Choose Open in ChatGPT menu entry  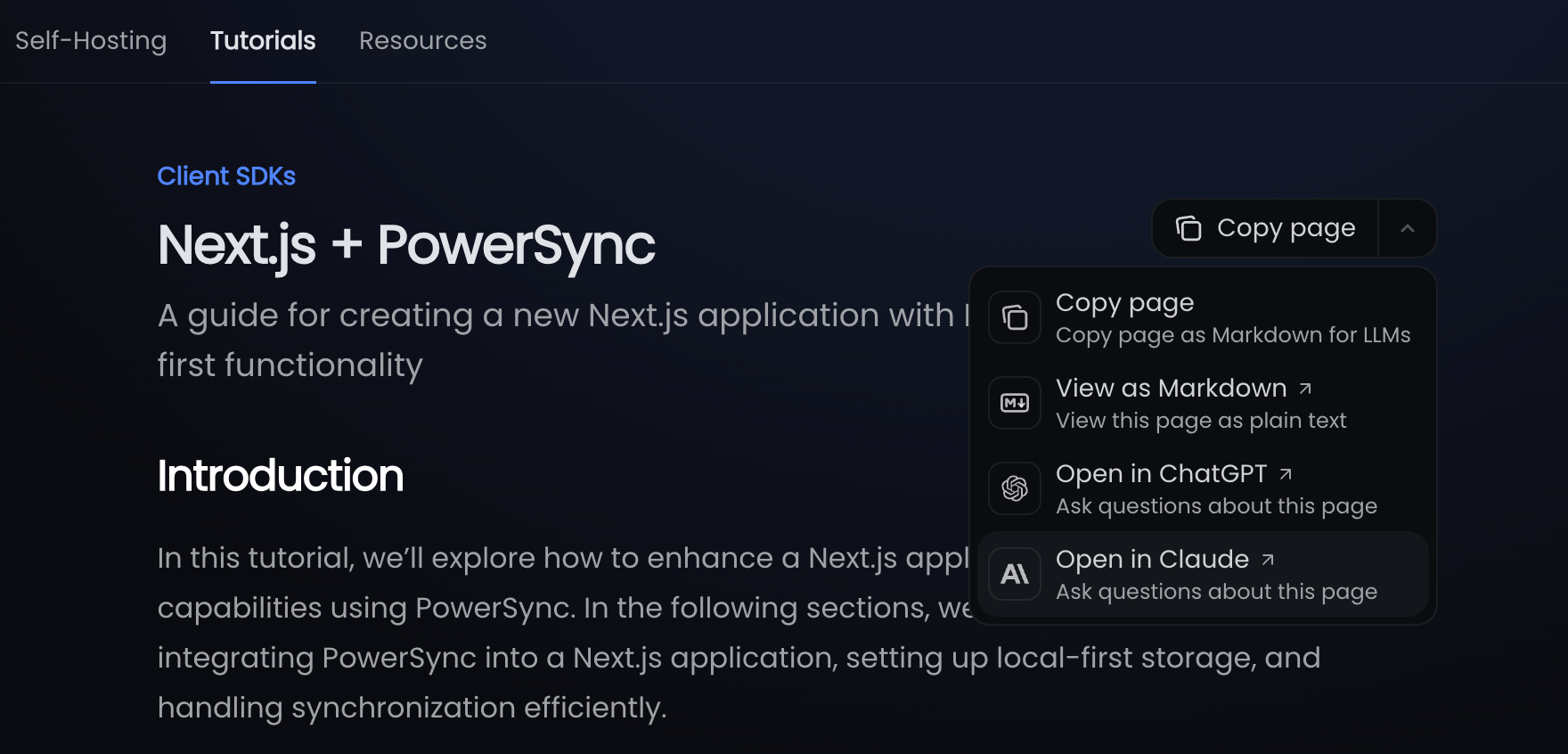(1203, 488)
